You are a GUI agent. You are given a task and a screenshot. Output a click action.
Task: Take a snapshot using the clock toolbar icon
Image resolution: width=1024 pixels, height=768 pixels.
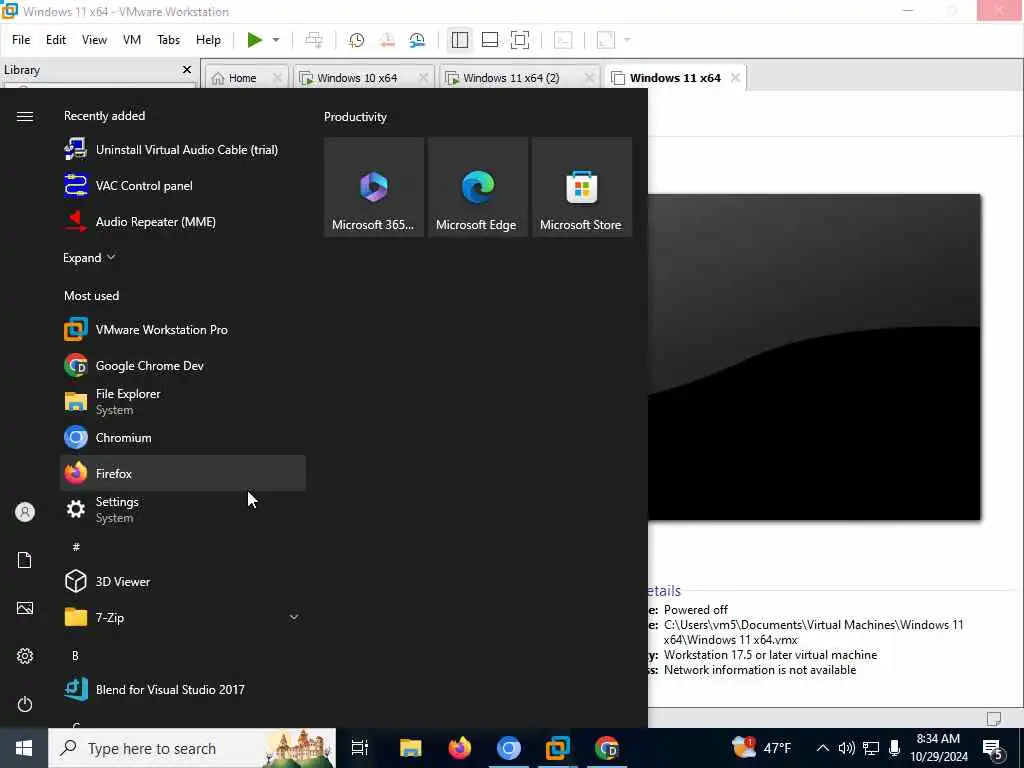point(357,40)
